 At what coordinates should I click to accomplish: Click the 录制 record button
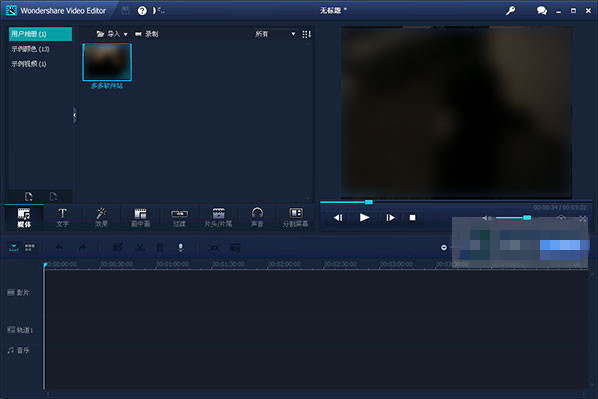(147, 34)
